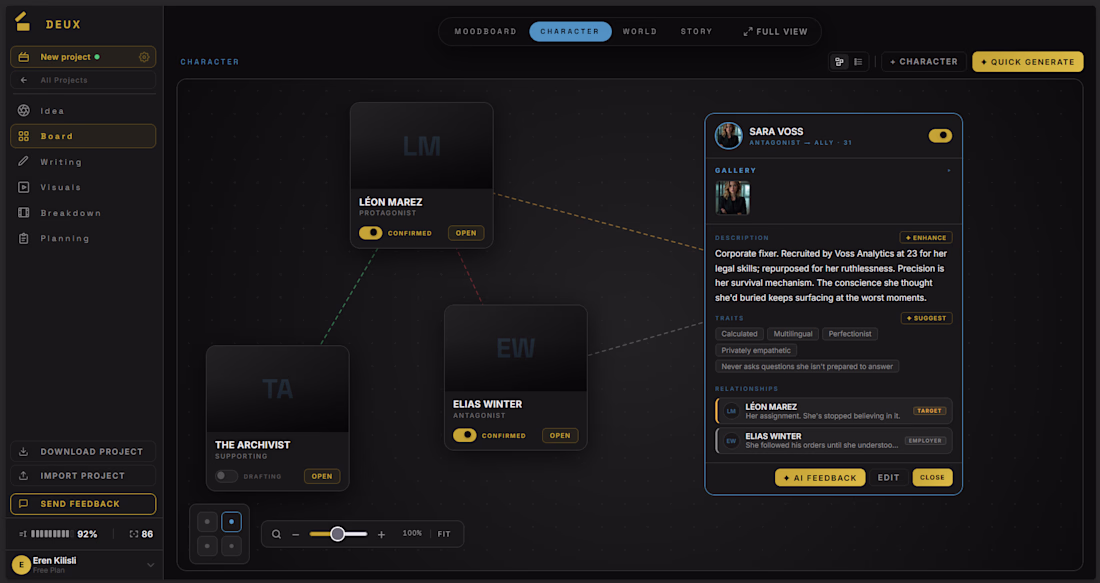Screen dimensions: 1100x583
Task: Close the Sara Voss panel
Action: (x=932, y=478)
